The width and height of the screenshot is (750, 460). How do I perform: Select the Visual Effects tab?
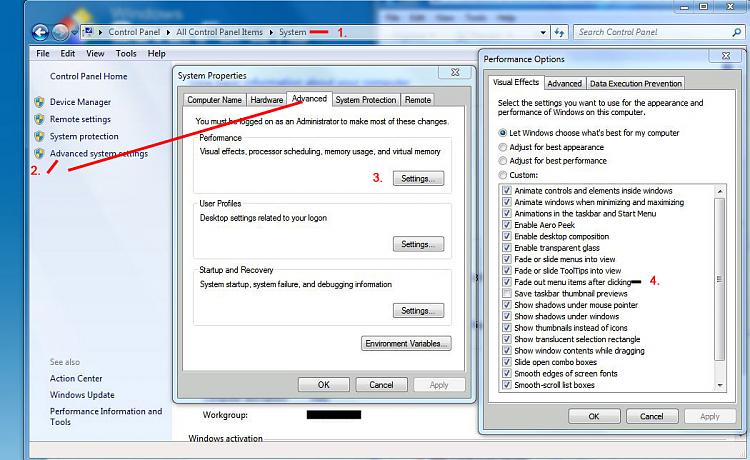[516, 82]
